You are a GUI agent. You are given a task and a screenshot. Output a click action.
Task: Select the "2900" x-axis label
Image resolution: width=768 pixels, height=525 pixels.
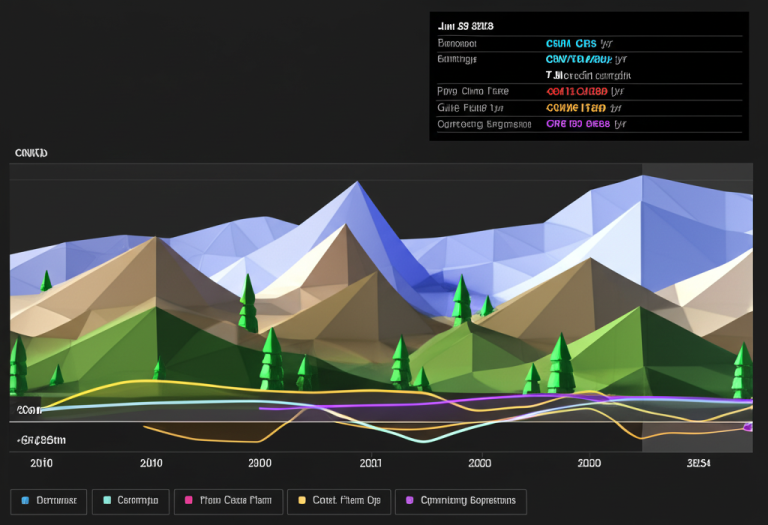point(260,463)
